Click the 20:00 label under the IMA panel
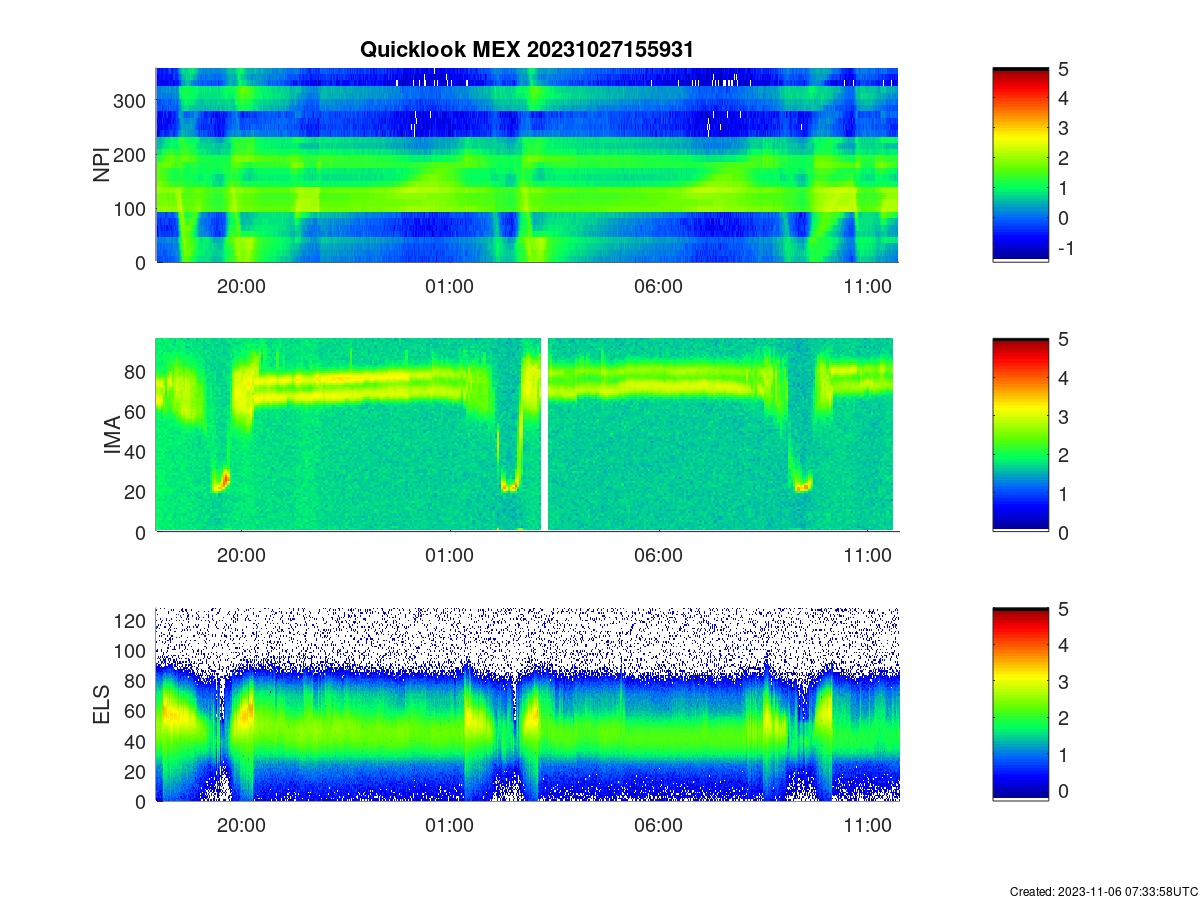Image resolution: width=1200 pixels, height=900 pixels. coord(241,556)
